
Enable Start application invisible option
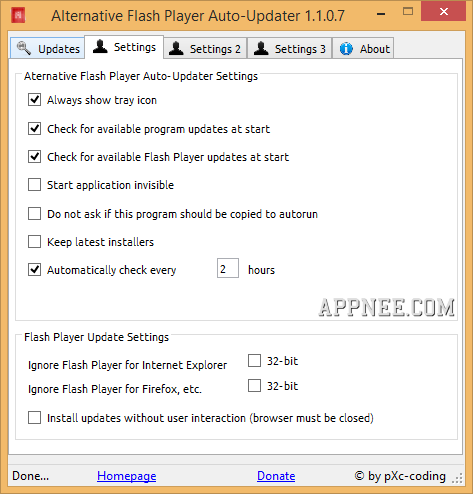(x=35, y=185)
